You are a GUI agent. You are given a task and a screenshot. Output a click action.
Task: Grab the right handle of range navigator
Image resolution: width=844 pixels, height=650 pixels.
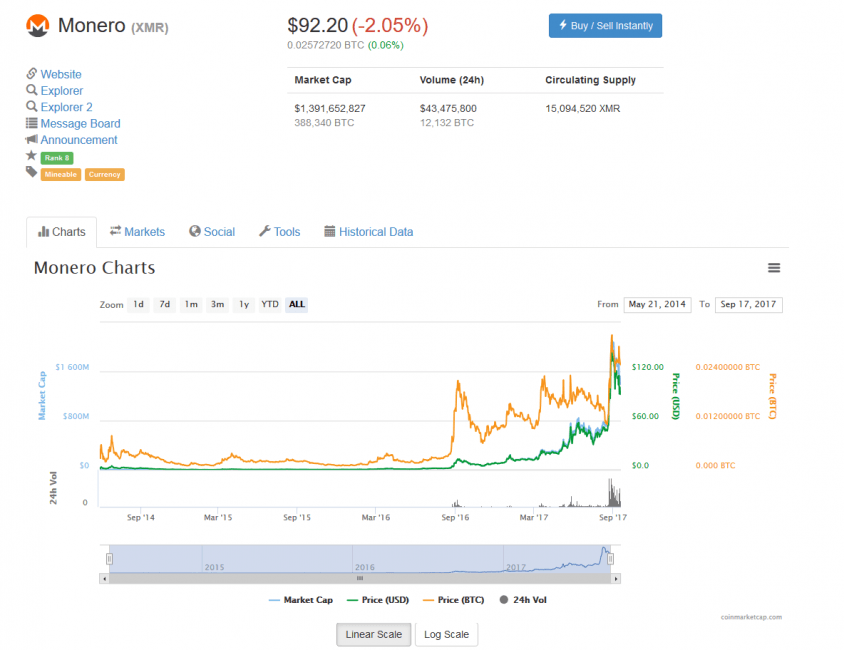pyautogui.click(x=610, y=559)
